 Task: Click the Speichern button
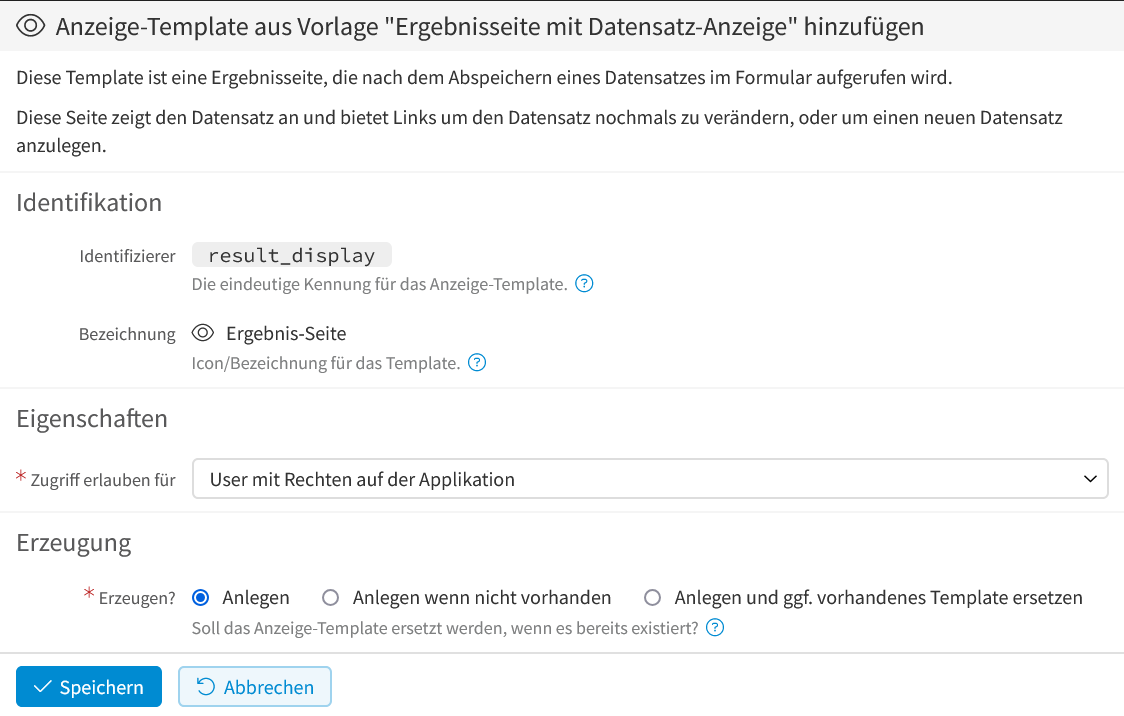[89, 687]
